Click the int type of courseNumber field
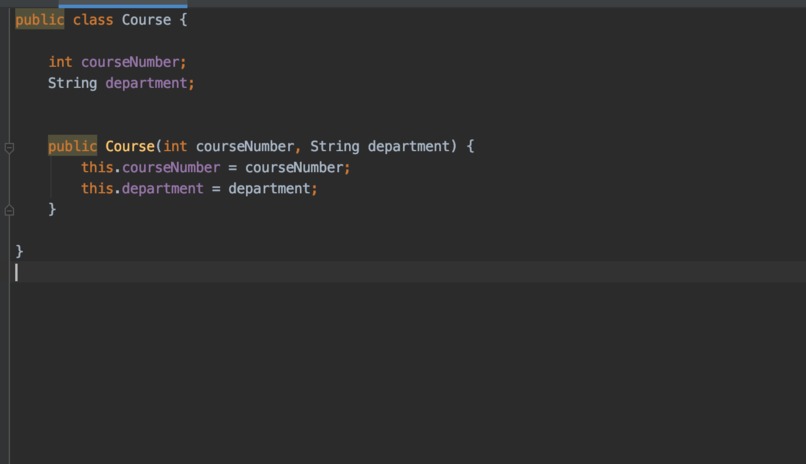Viewport: 806px width, 464px height. (60, 62)
